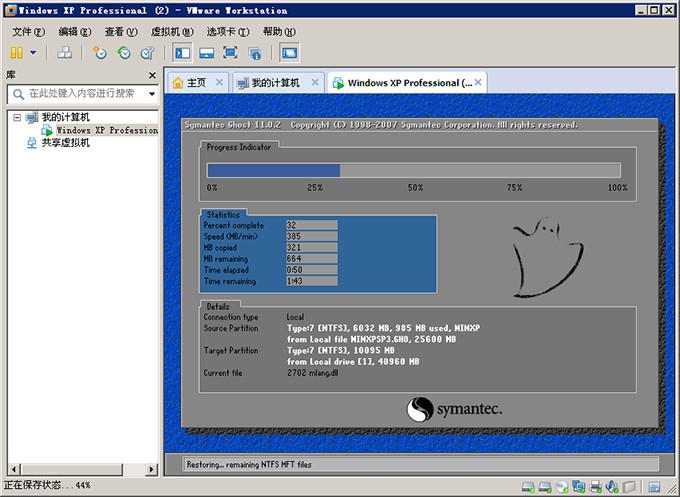This screenshot has width=680, height=497.
Task: Click Restoring remaining NTFS MFT files status
Action: click(249, 464)
